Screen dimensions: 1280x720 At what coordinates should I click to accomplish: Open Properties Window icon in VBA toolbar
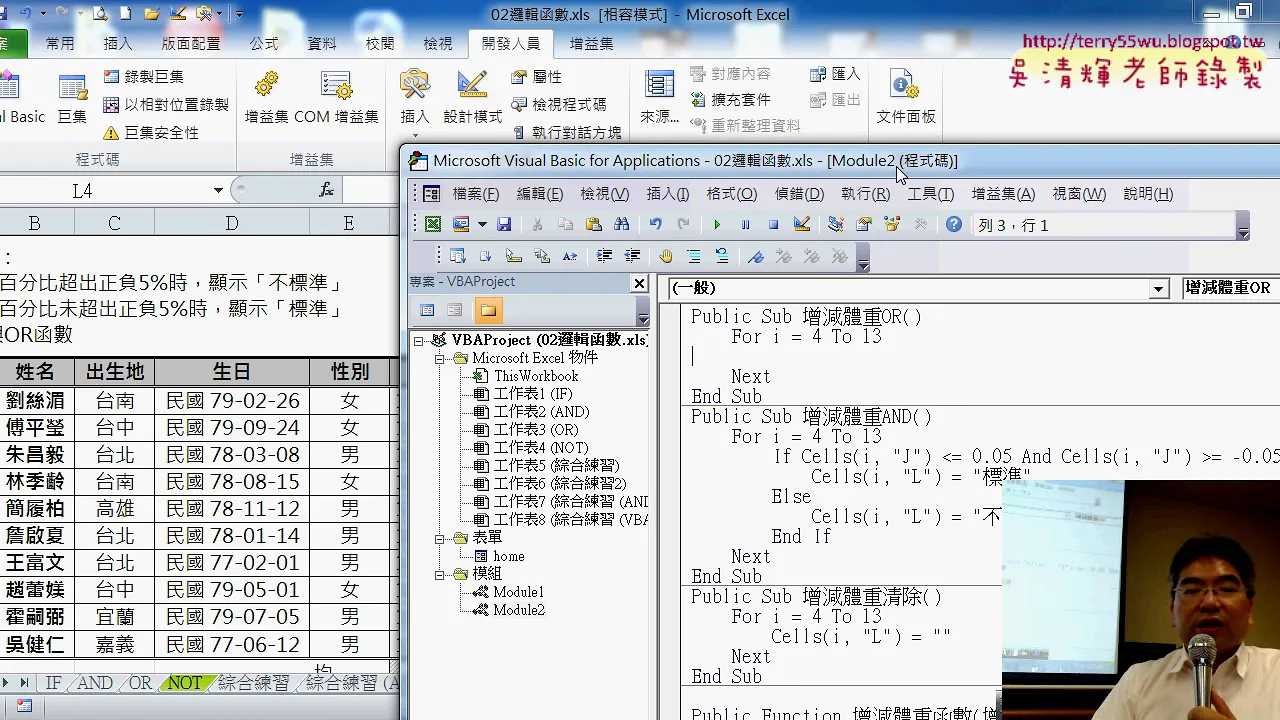tap(864, 225)
